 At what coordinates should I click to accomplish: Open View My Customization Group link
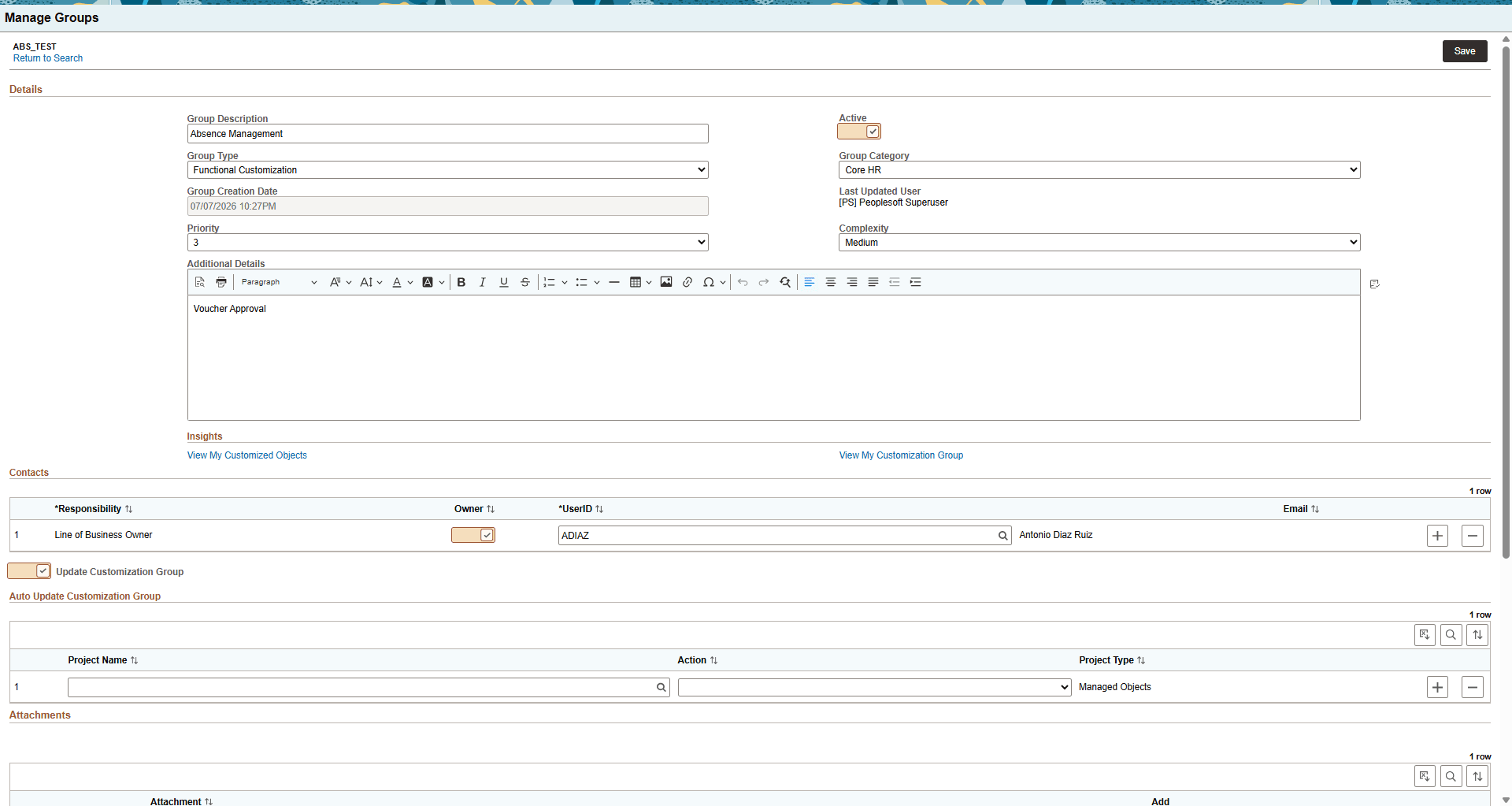[x=901, y=455]
